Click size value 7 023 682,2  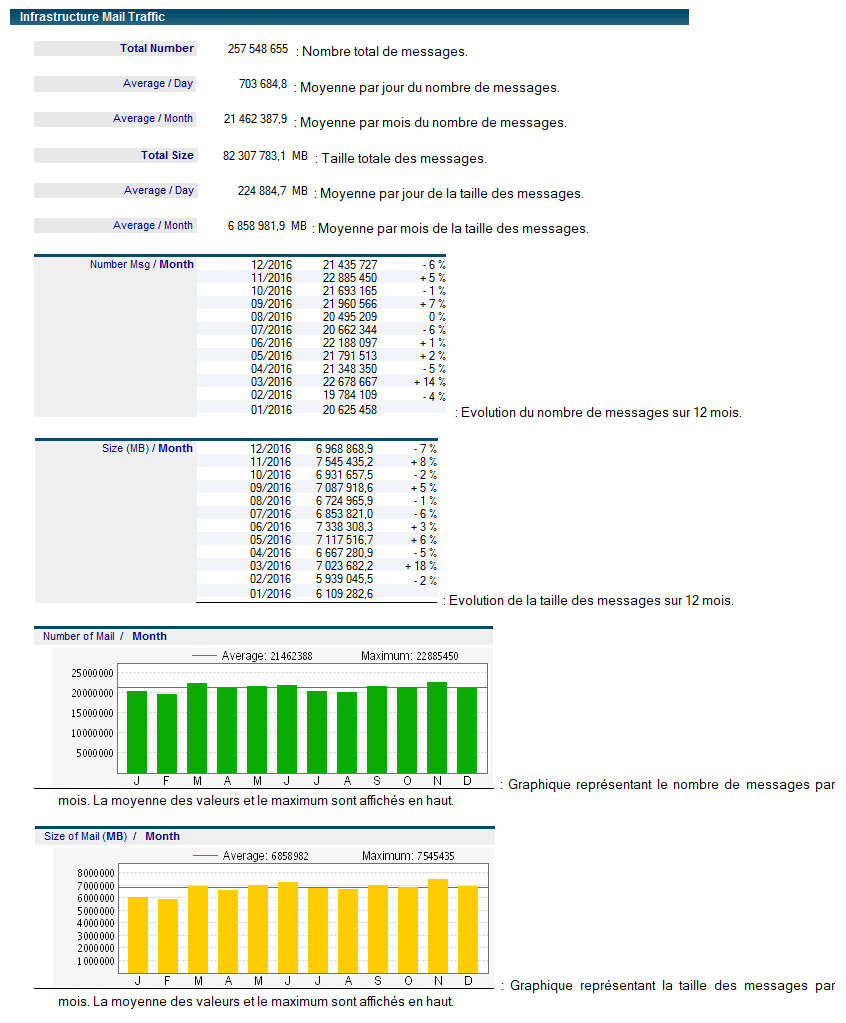[344, 566]
